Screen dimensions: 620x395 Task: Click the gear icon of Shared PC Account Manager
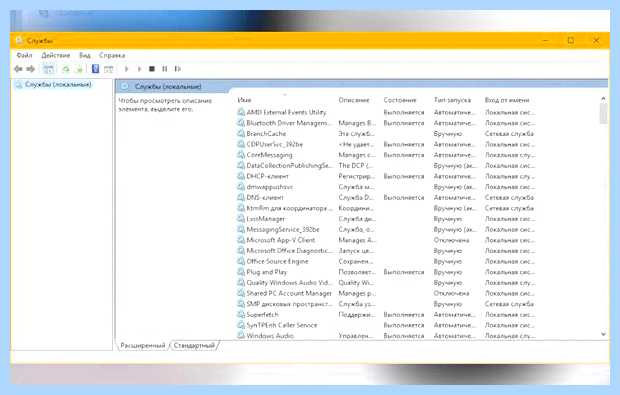pos(241,293)
